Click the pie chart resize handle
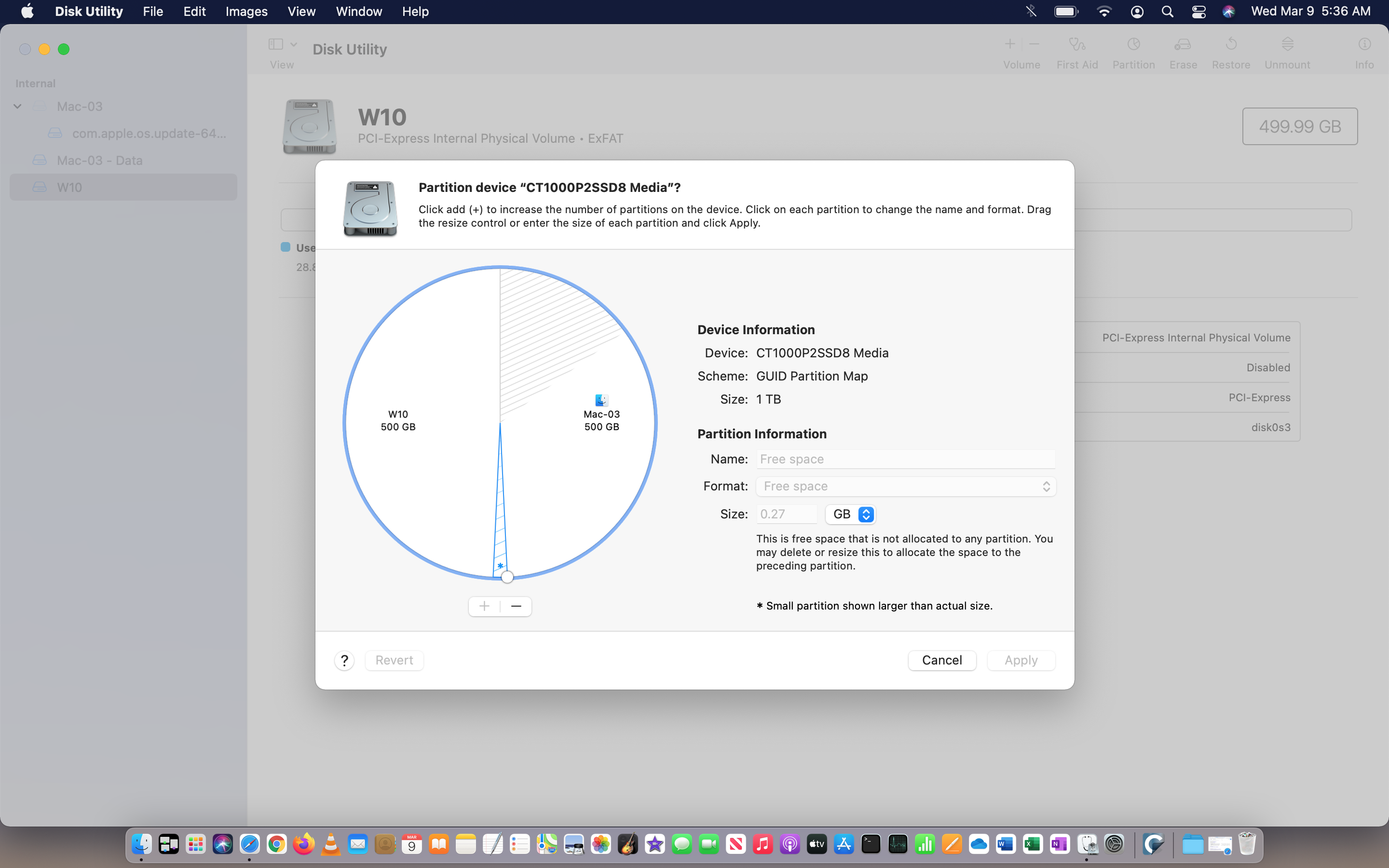 click(x=507, y=577)
